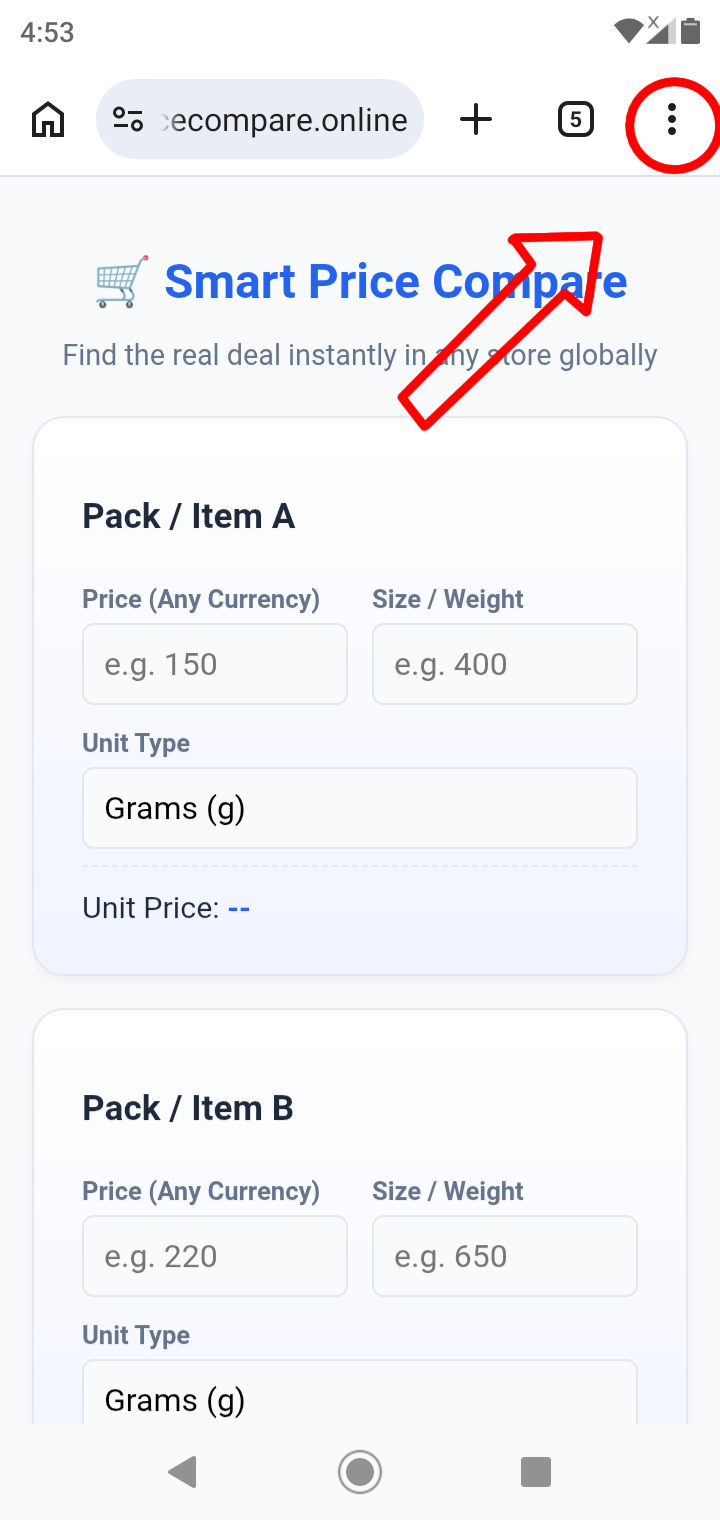The width and height of the screenshot is (720, 1520).
Task: Tap the Pack / Item A title
Action: (x=188, y=516)
